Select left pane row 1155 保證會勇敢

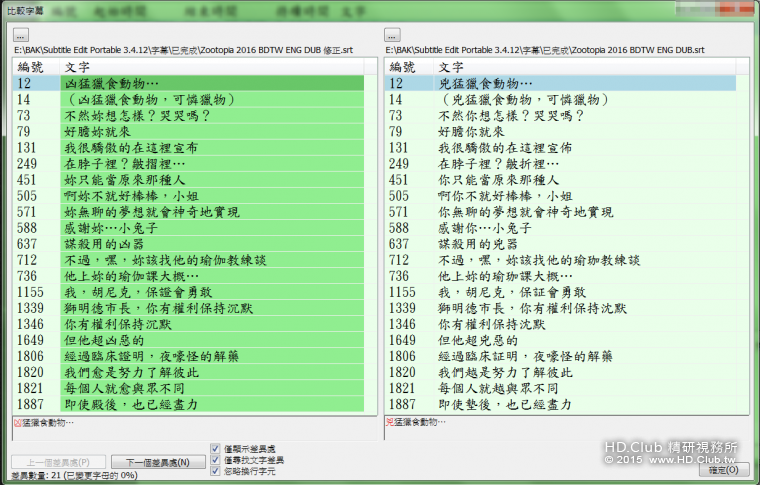pos(189,292)
